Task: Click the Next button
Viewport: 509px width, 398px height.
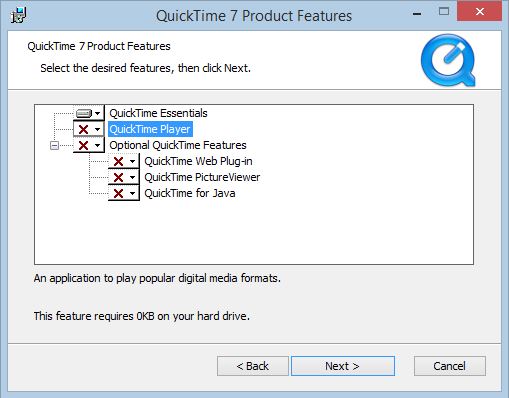Action: coord(343,366)
